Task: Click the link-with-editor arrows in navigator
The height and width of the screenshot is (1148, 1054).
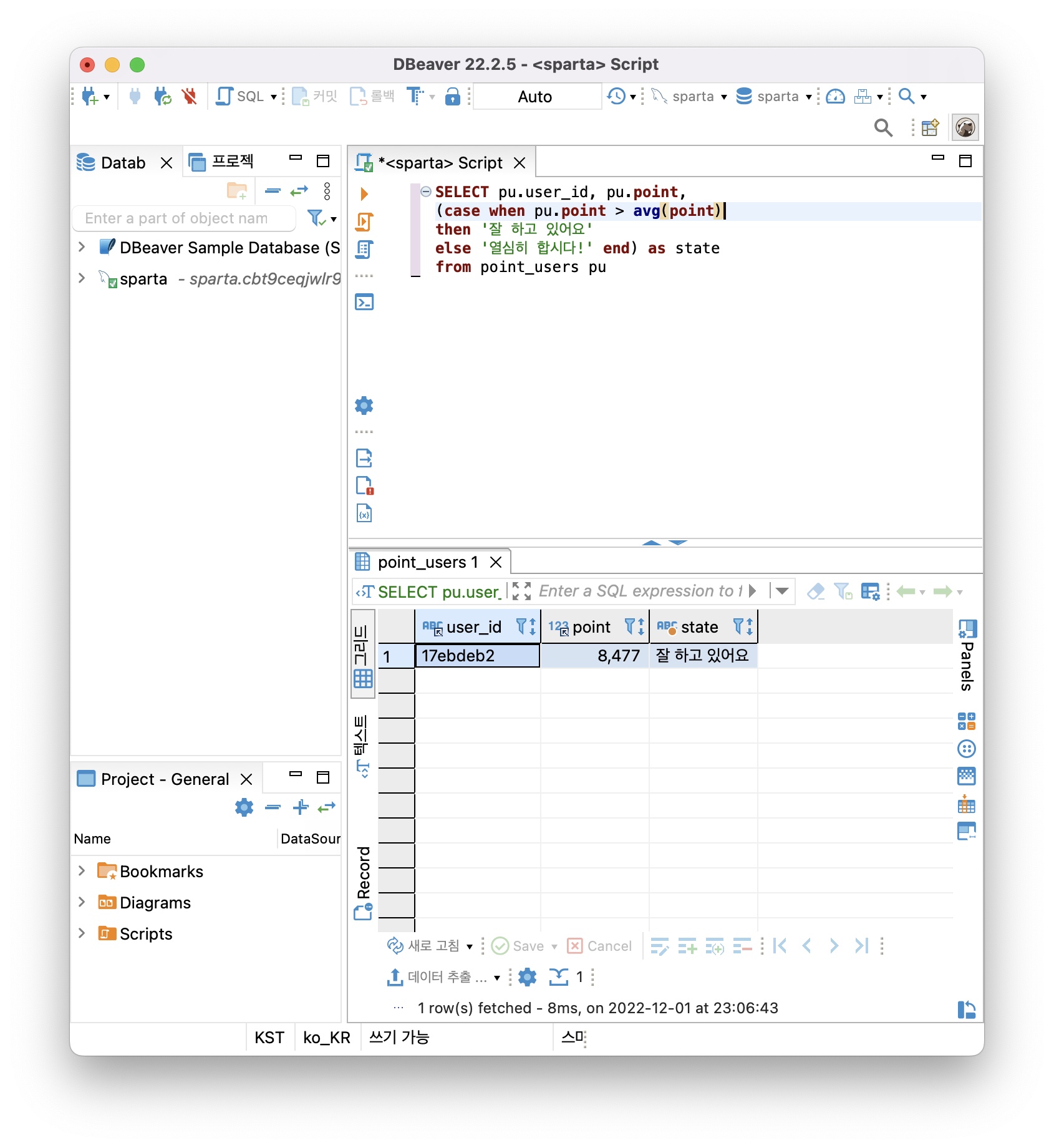Action: pos(299,190)
